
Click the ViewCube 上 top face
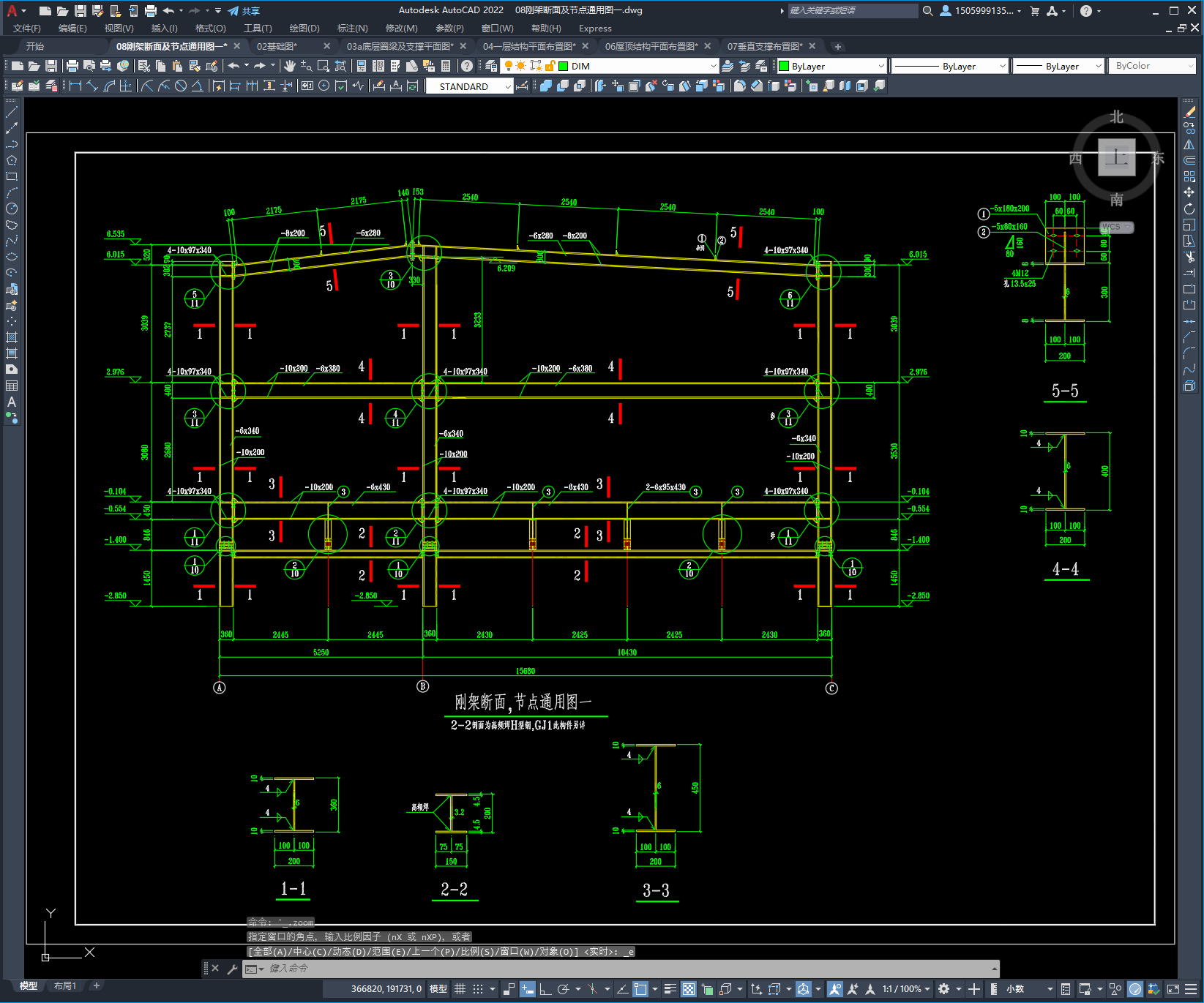1117,157
